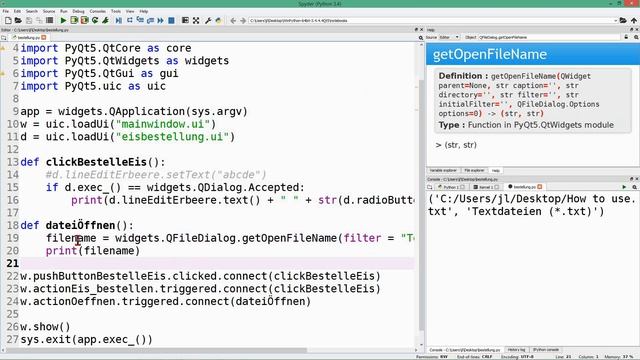
Task: Open the Debug menu
Action: (x=78, y=11)
